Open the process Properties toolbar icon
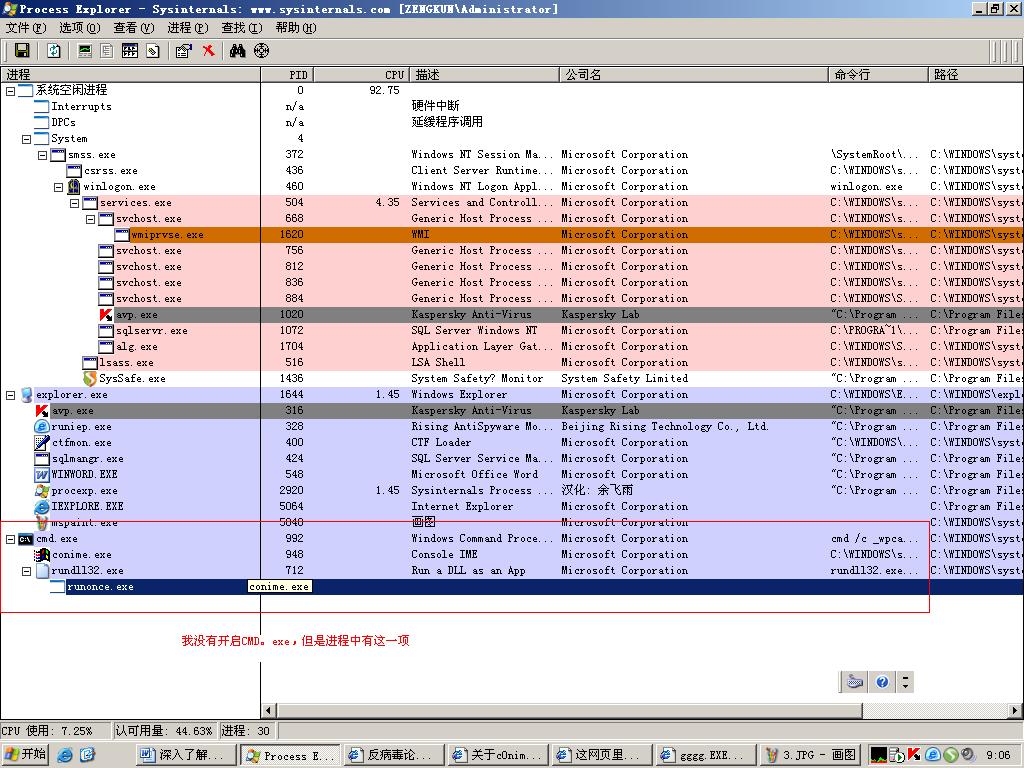Viewport: 1024px width, 768px height. pyautogui.click(x=183, y=51)
